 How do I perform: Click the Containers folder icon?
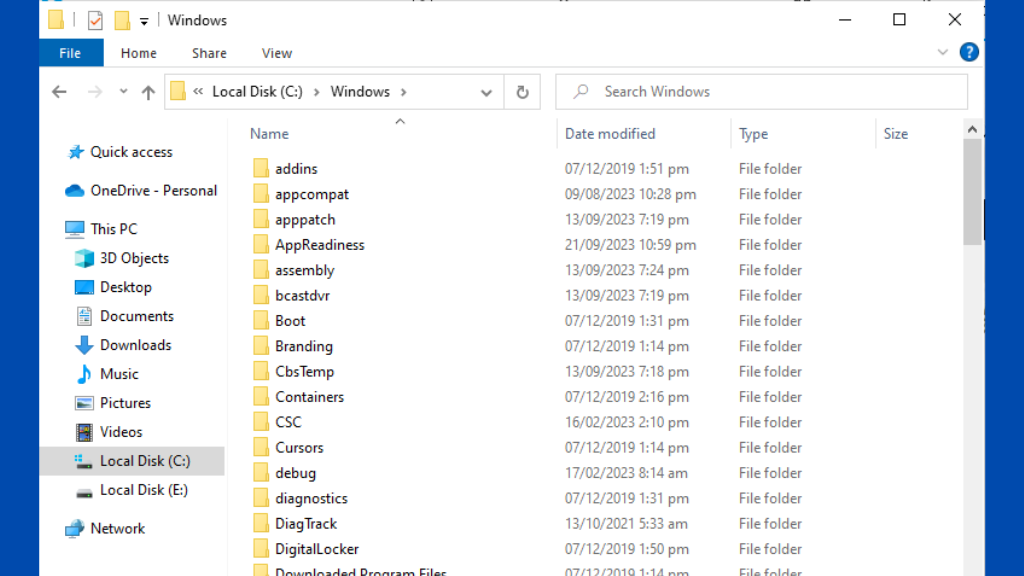pyautogui.click(x=261, y=397)
